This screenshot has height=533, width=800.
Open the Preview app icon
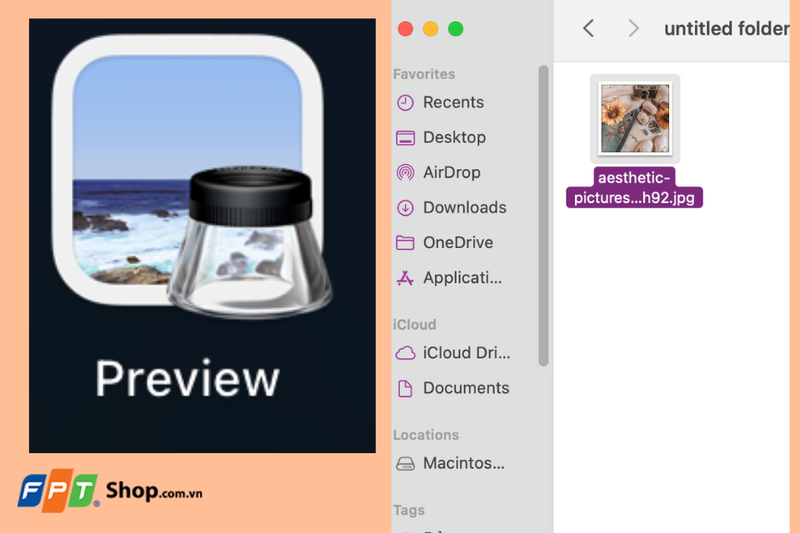coord(193,176)
